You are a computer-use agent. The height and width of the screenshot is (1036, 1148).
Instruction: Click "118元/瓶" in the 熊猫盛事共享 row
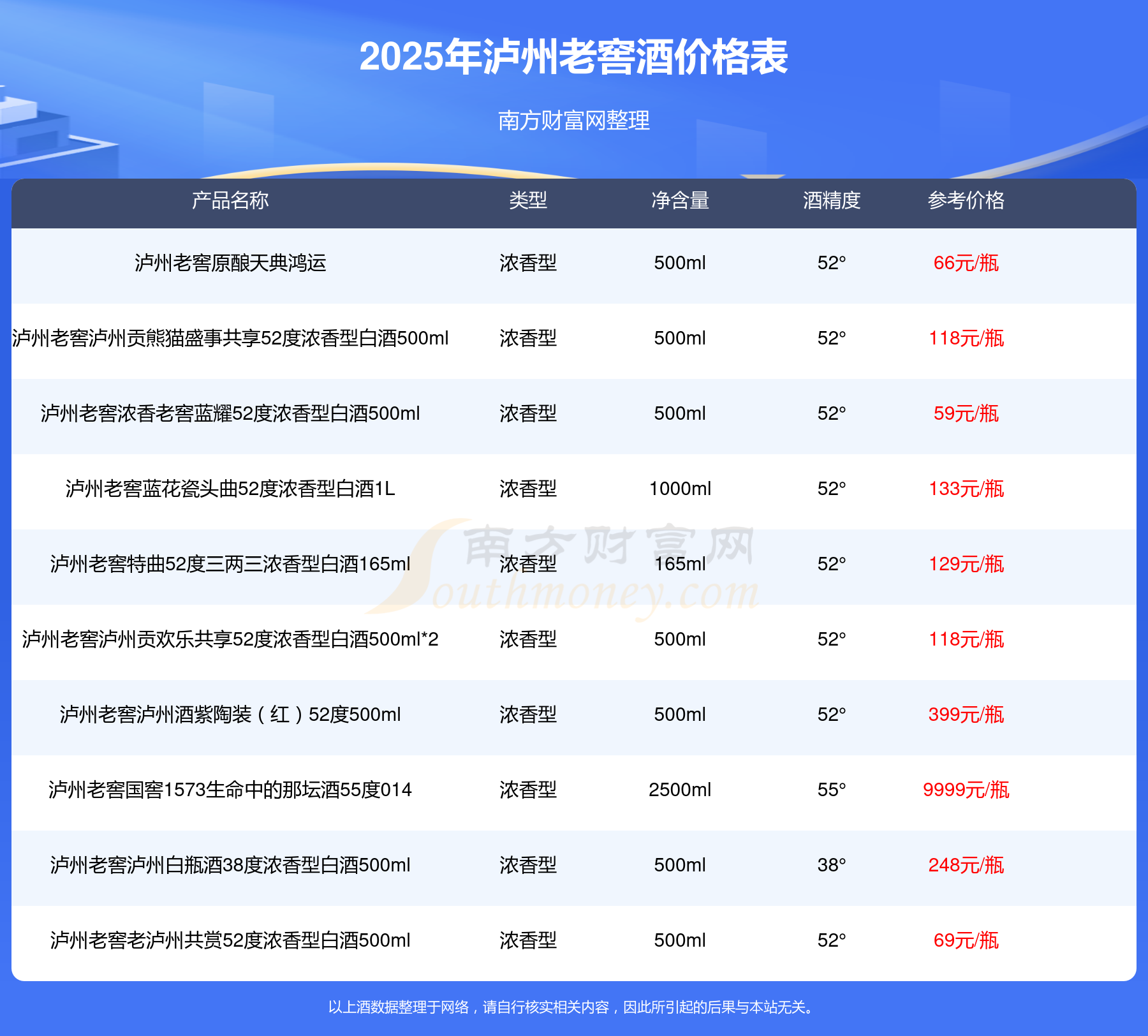click(966, 338)
